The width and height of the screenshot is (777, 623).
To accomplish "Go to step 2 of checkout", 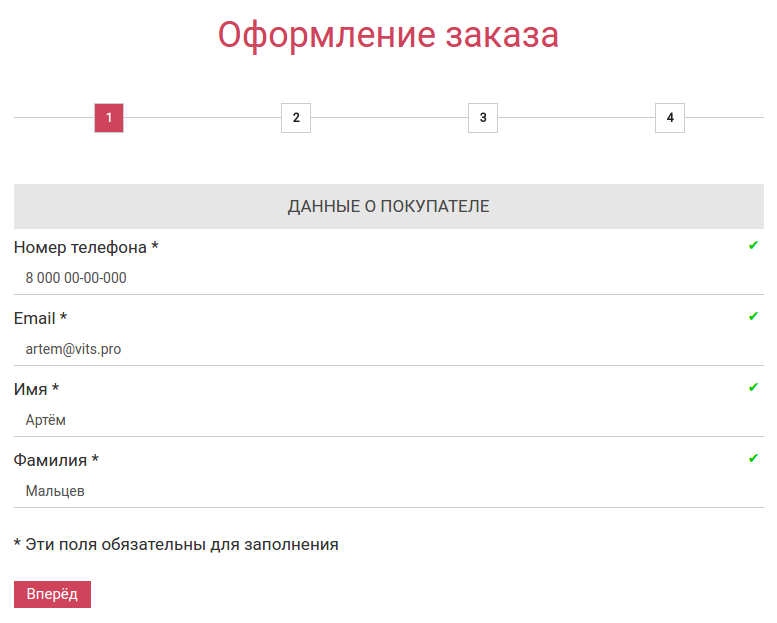I will pos(296,118).
